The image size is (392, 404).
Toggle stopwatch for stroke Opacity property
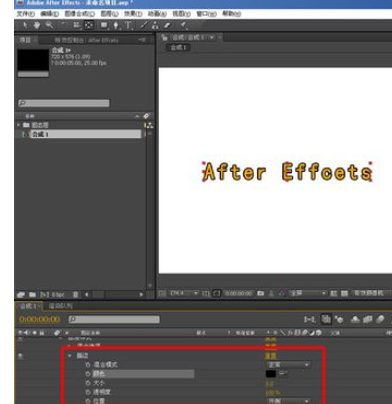(88, 392)
